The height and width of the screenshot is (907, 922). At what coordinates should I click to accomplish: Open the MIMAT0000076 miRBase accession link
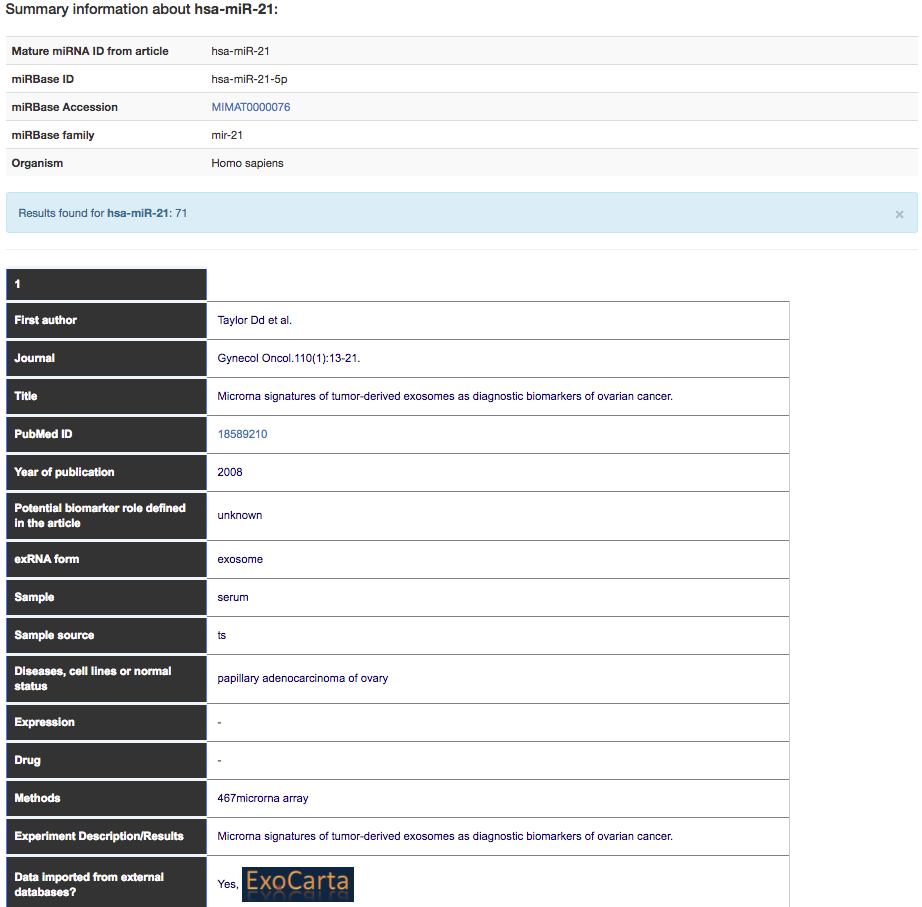250,107
